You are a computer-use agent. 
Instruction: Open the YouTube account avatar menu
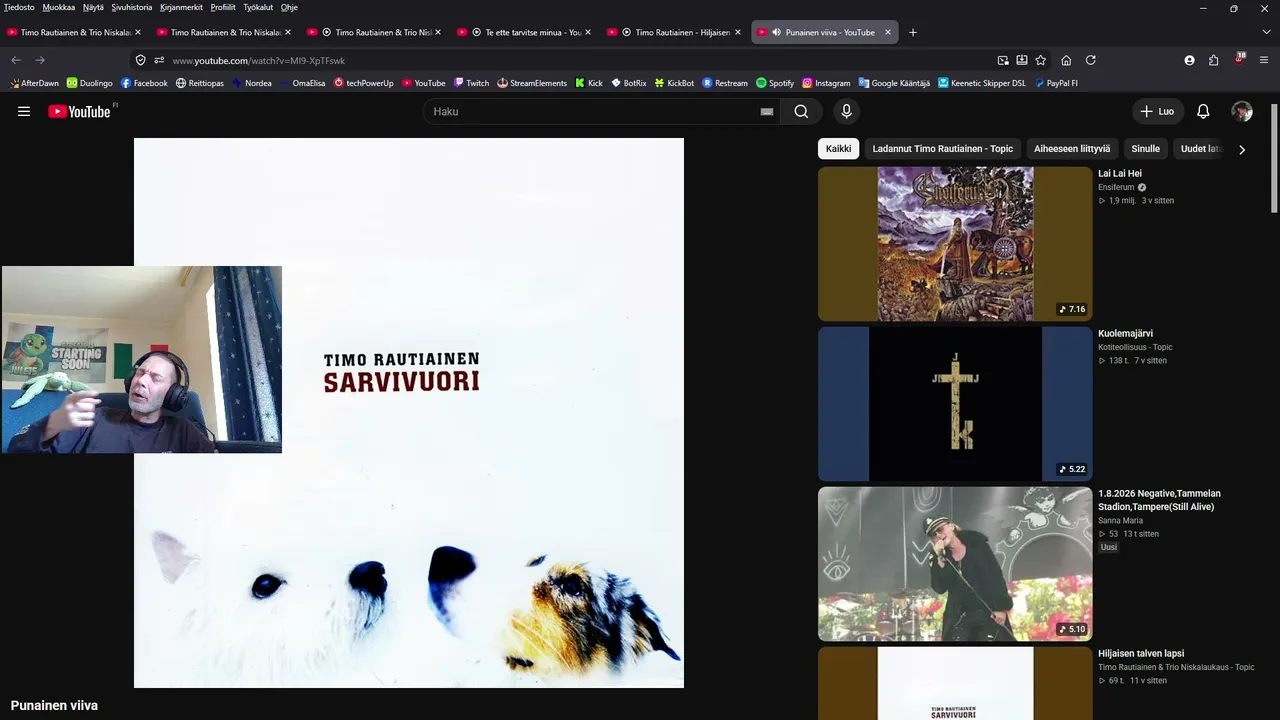click(1242, 111)
